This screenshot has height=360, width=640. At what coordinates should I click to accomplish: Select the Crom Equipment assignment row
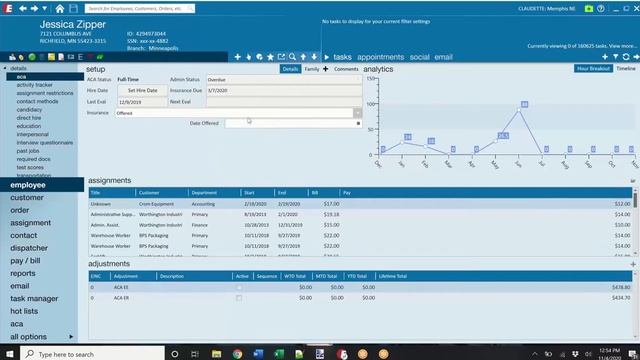click(361, 204)
